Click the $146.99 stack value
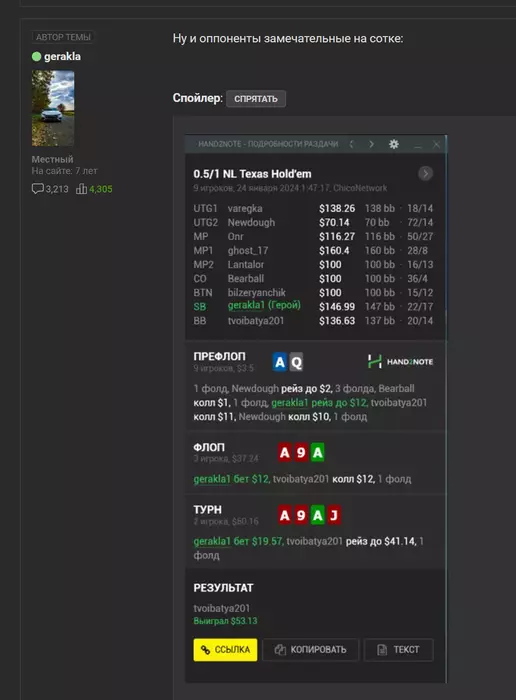This screenshot has width=516, height=700. coord(337,307)
